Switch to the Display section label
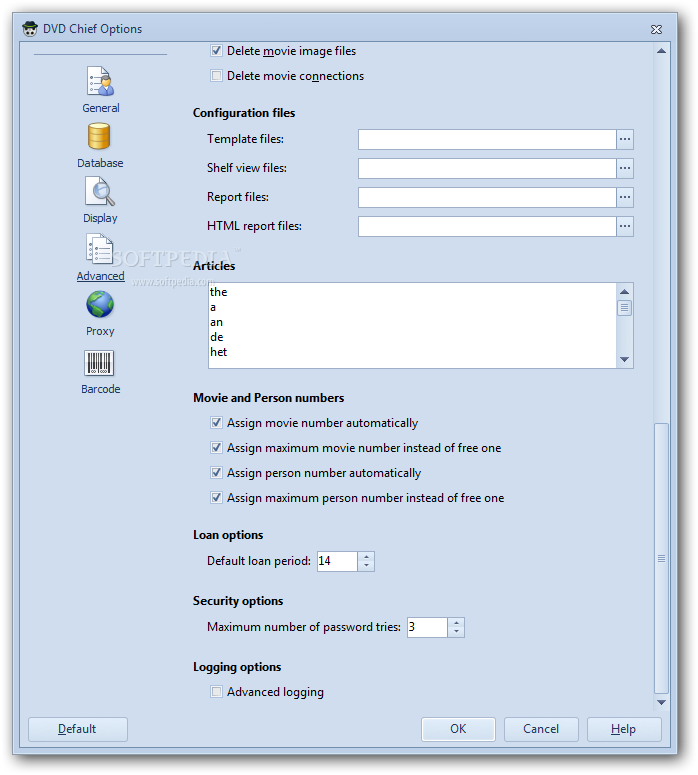The height and width of the screenshot is (775, 698). (100, 218)
